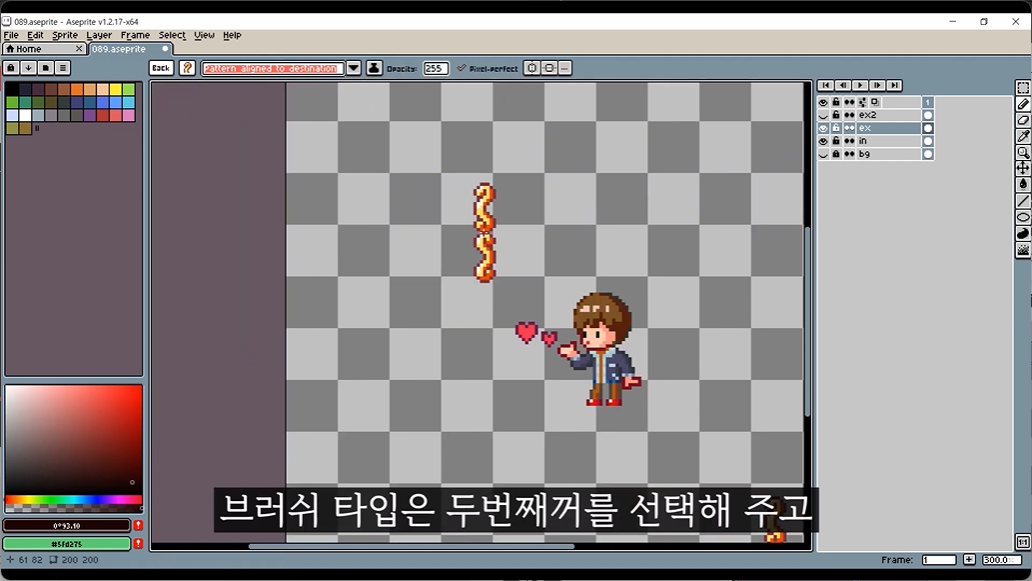Select the Contour blob tool
The height and width of the screenshot is (581, 1032).
click(x=1023, y=234)
